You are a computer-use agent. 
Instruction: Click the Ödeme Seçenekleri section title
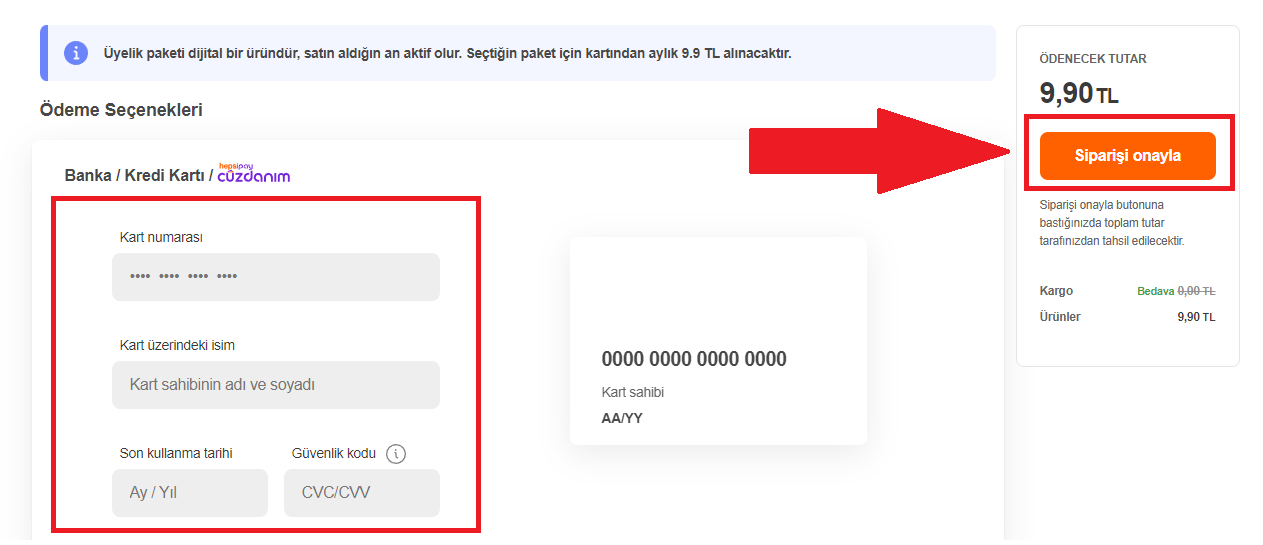coord(121,110)
